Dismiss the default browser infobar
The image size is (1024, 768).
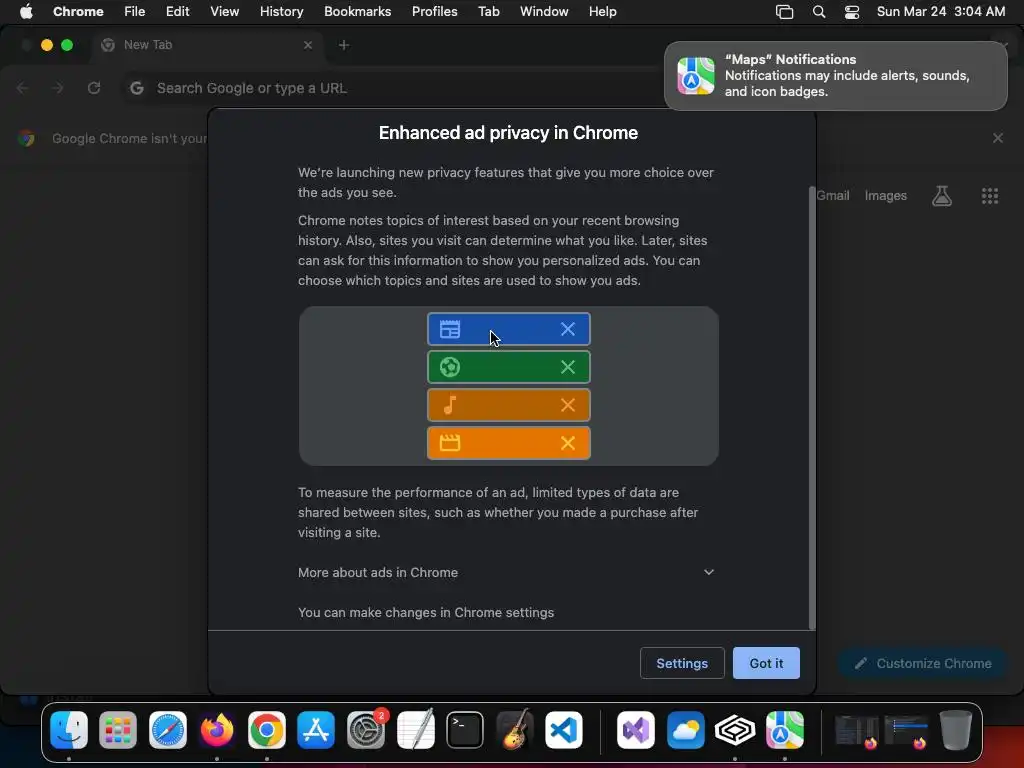(x=997, y=138)
